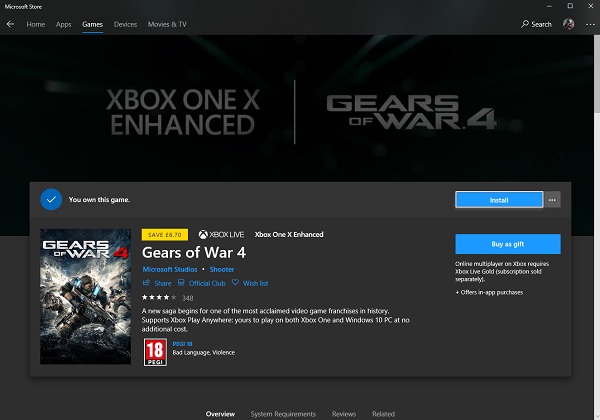Go back with the arrow icon

10,24
